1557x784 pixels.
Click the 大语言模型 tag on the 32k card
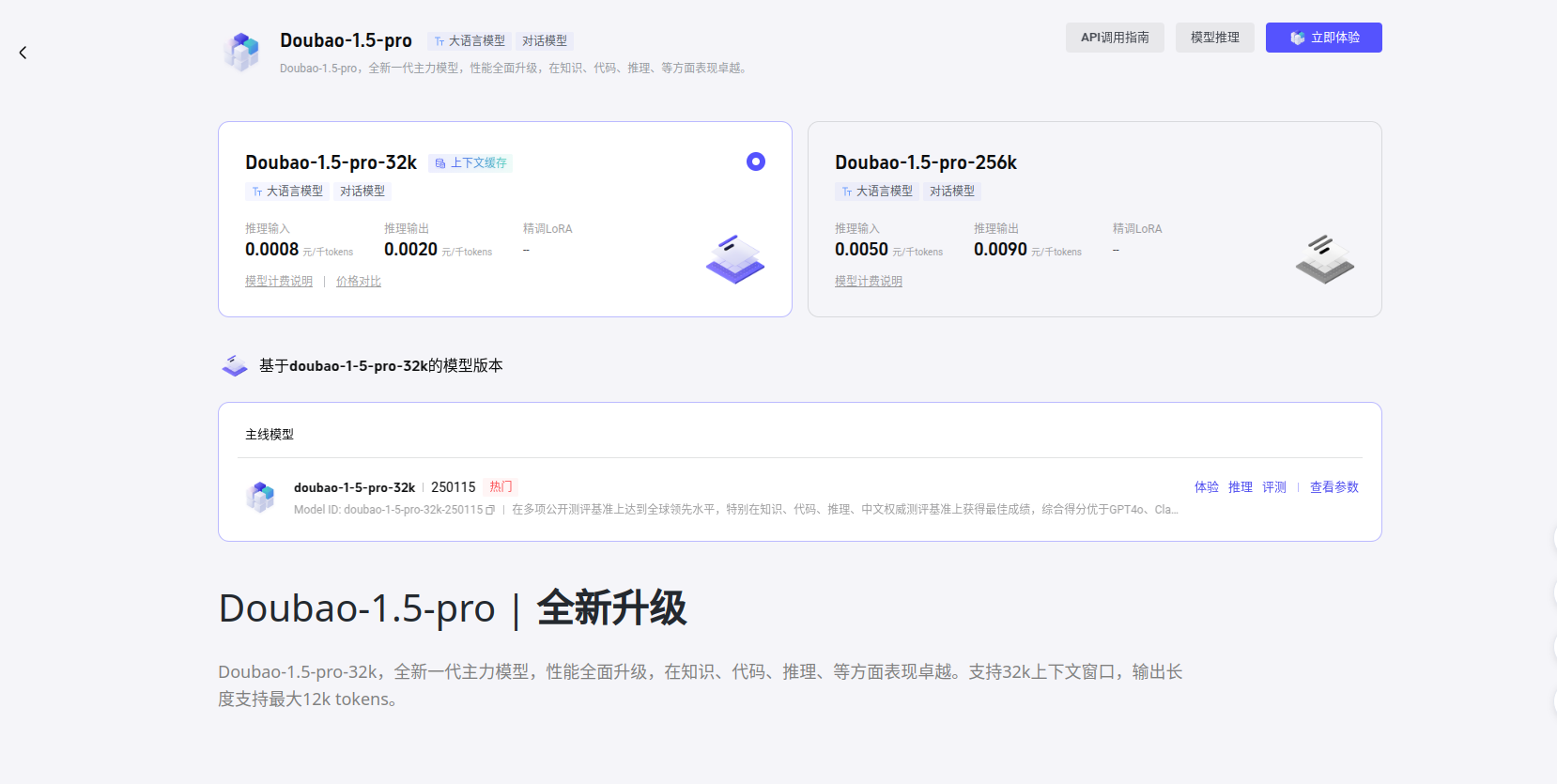pos(287,192)
